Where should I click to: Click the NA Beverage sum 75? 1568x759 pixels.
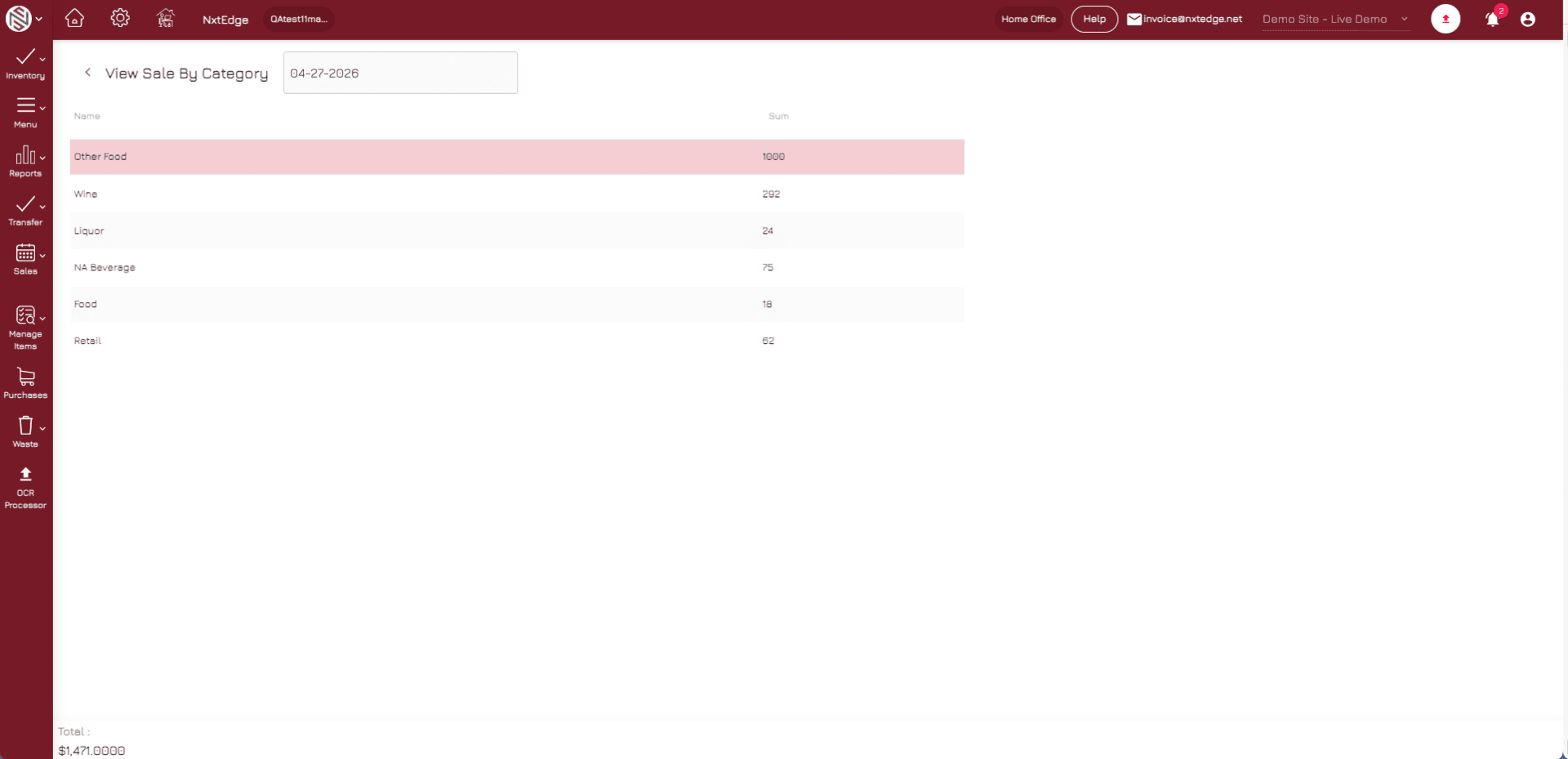768,267
